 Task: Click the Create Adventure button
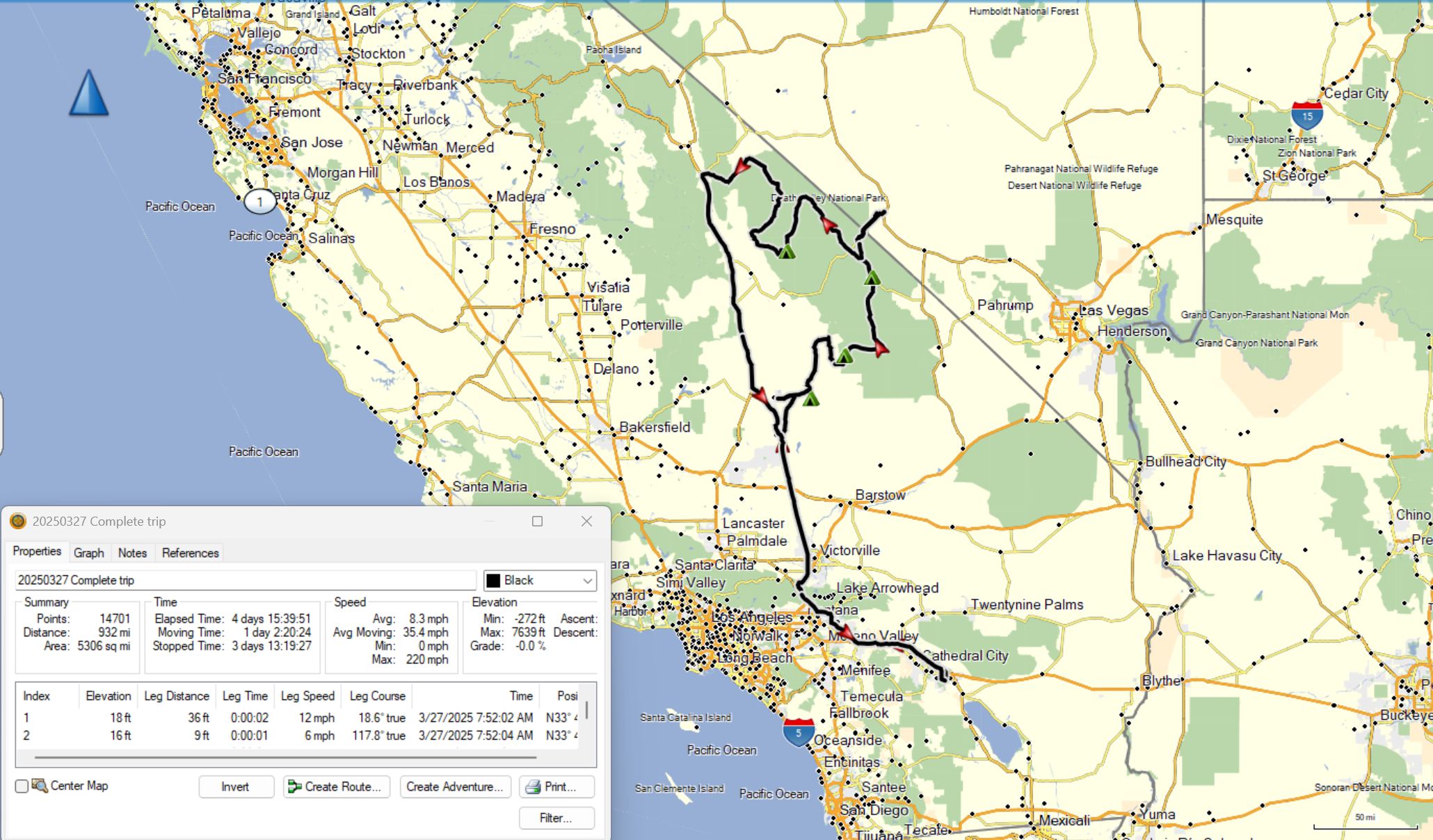point(454,786)
